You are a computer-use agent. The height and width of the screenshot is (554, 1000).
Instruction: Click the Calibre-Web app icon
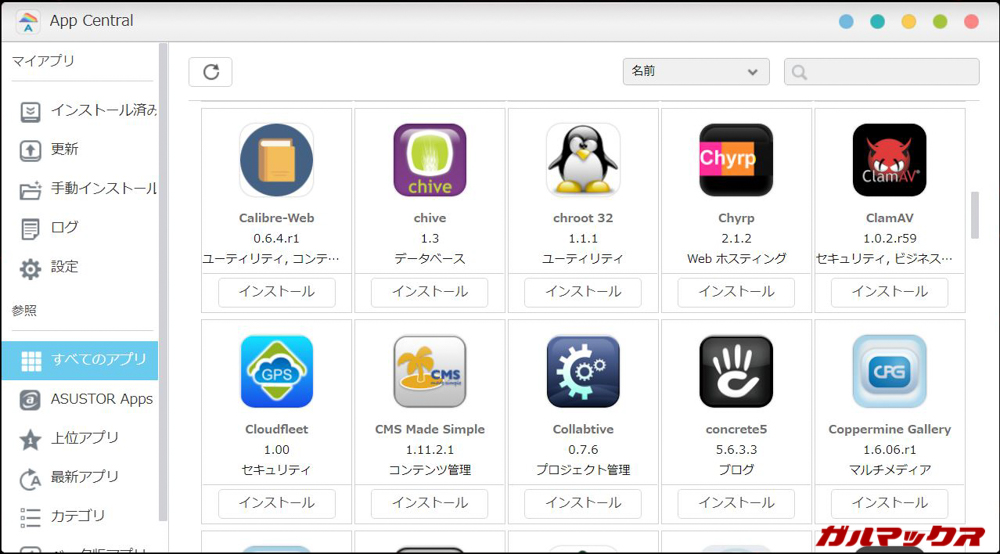pos(276,160)
